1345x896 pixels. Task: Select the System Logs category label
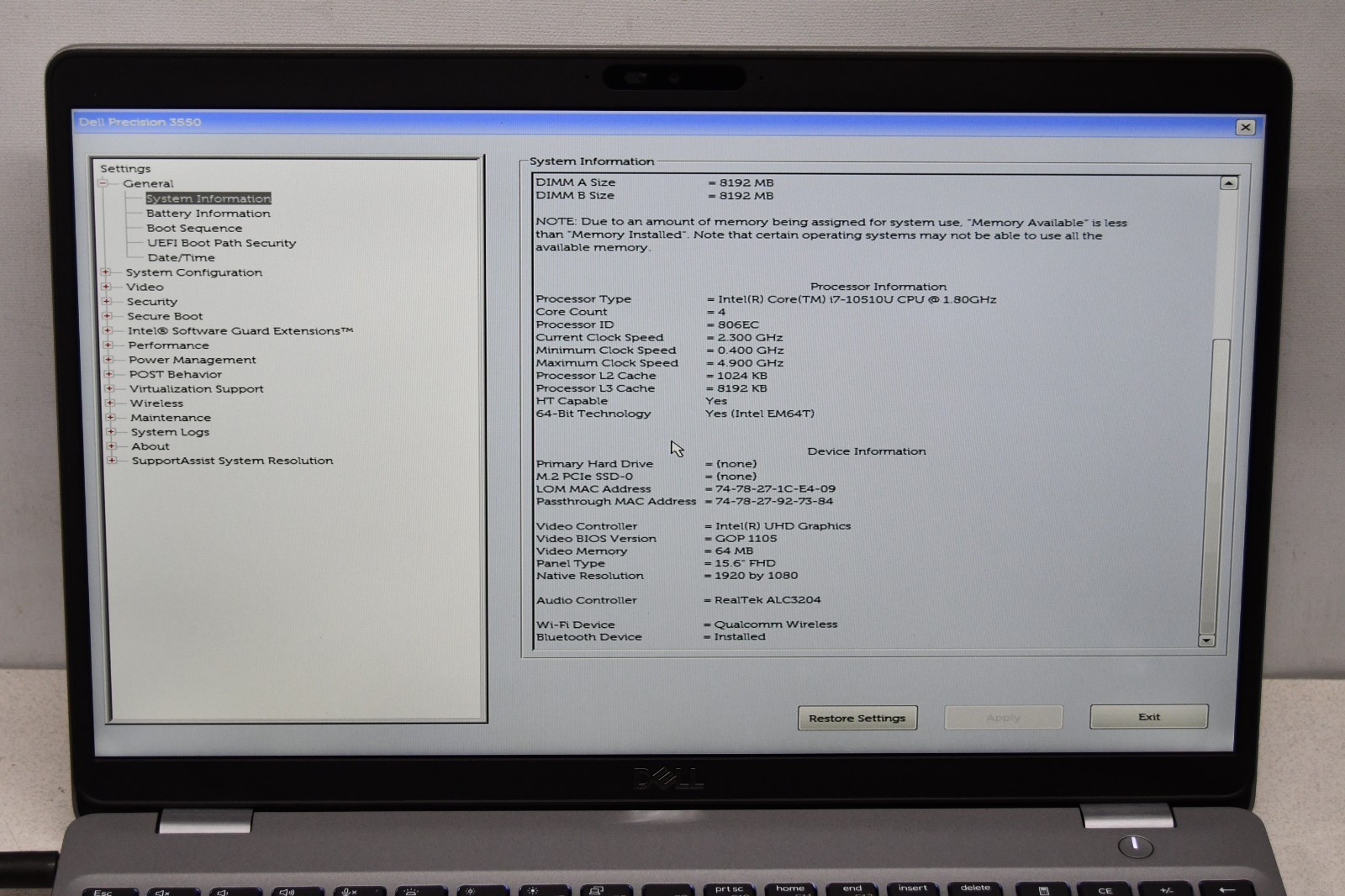coord(171,432)
